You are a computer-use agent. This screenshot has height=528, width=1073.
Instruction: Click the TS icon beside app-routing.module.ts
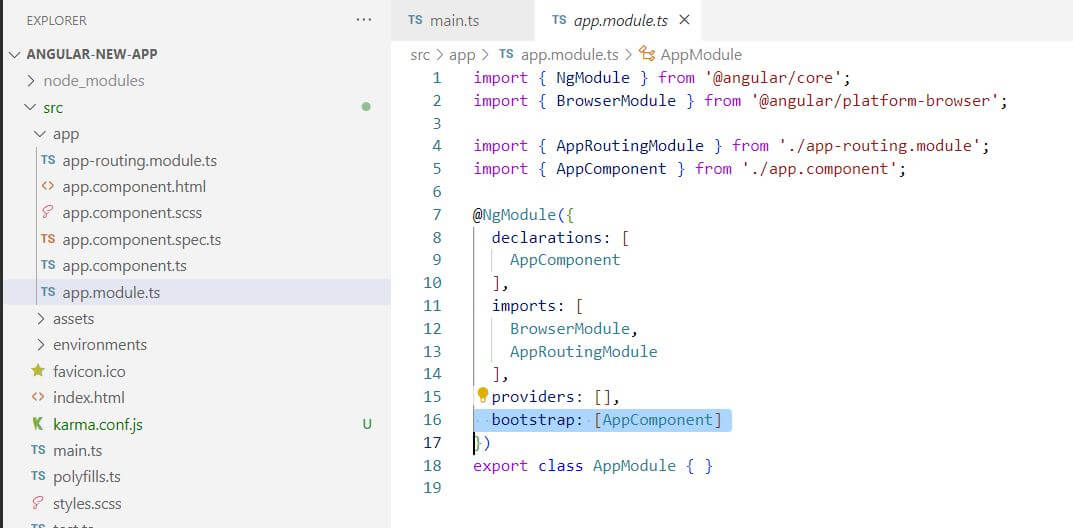(48, 160)
